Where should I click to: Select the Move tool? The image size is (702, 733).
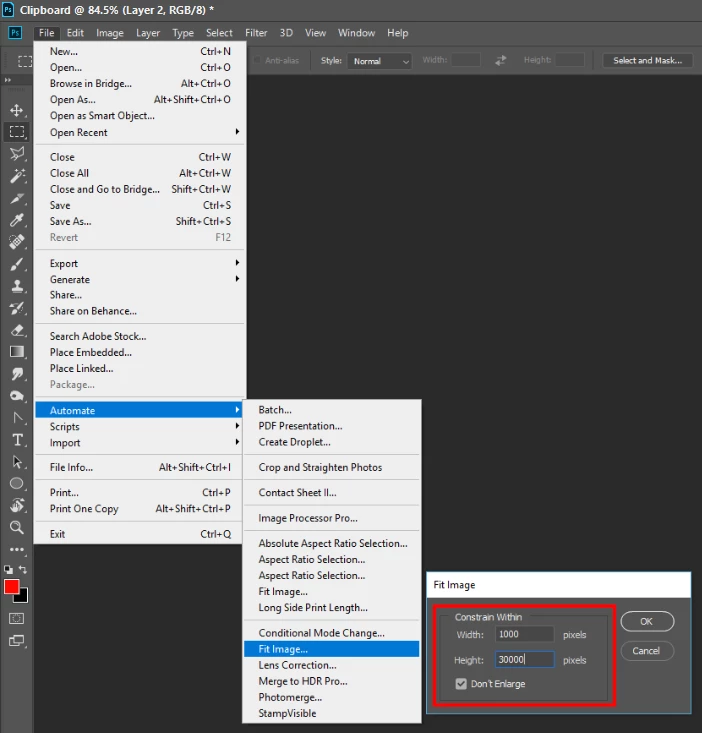17,110
